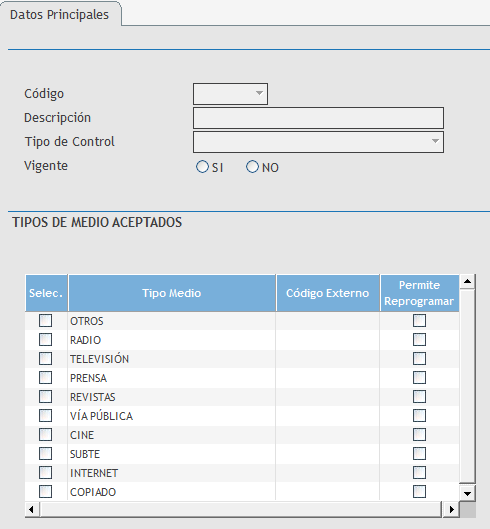This screenshot has height=529, width=490.
Task: Click the horizontal scrollbar track of the table
Action: [240, 509]
